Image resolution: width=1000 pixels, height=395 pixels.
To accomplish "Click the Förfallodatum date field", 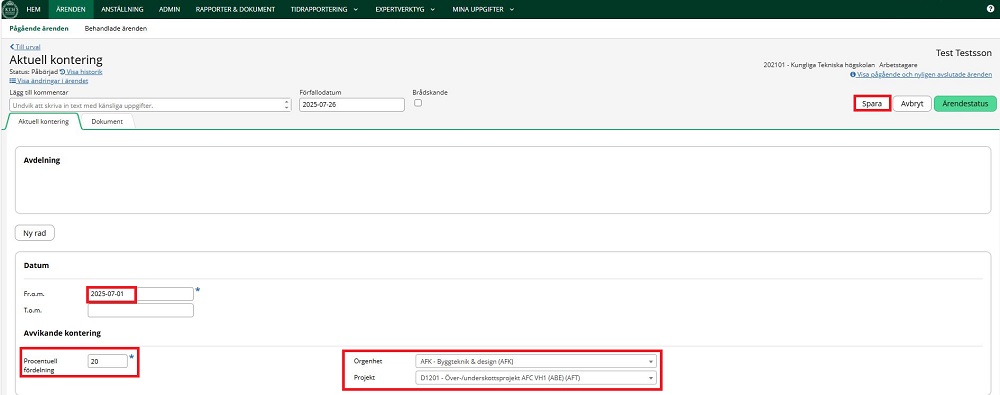I will coord(351,105).
